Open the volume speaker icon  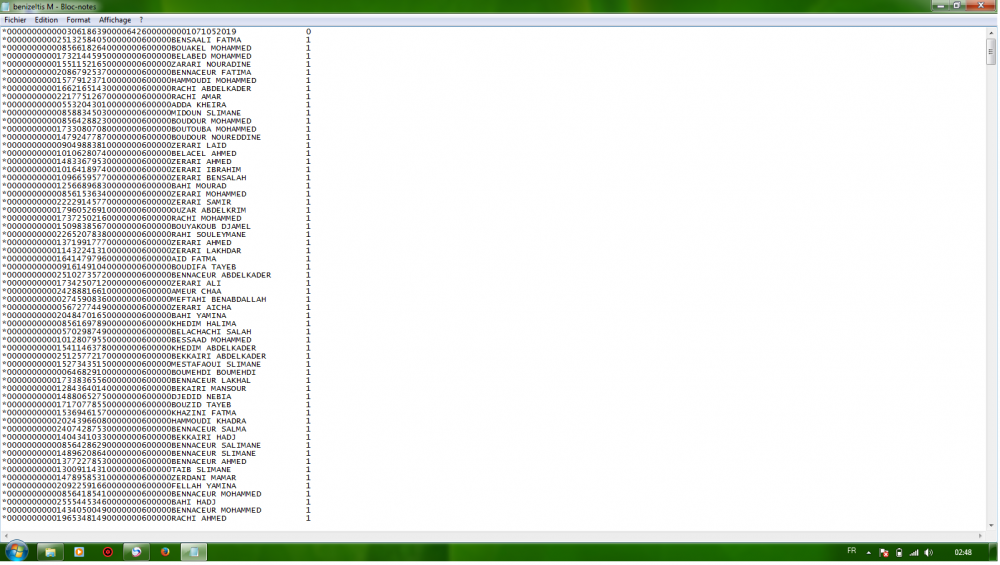tap(928, 552)
